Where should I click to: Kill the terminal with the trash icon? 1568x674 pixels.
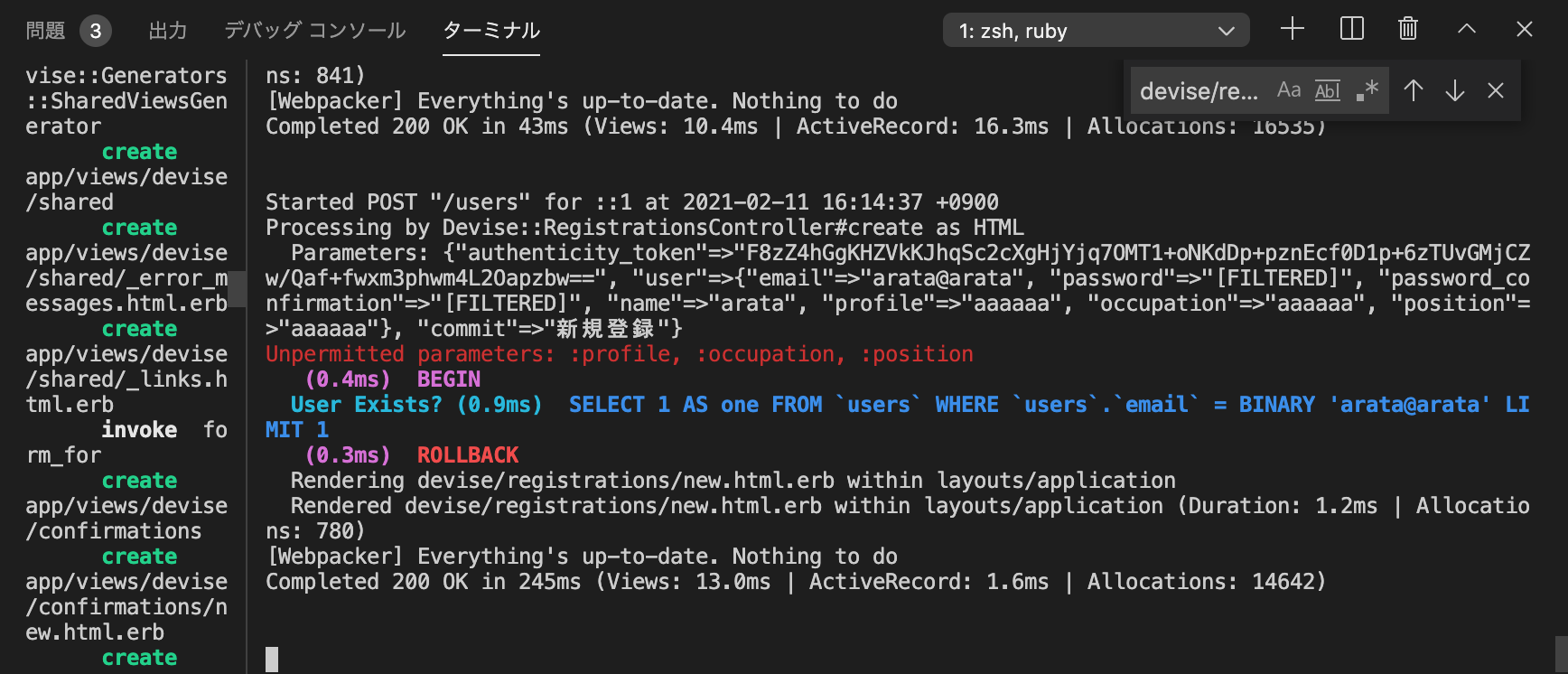1408,30
